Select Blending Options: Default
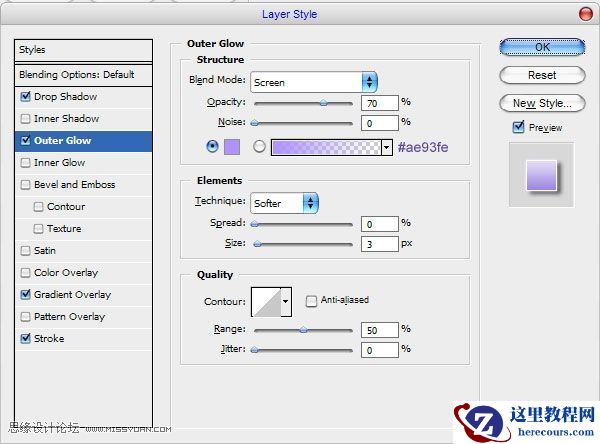 click(x=83, y=75)
